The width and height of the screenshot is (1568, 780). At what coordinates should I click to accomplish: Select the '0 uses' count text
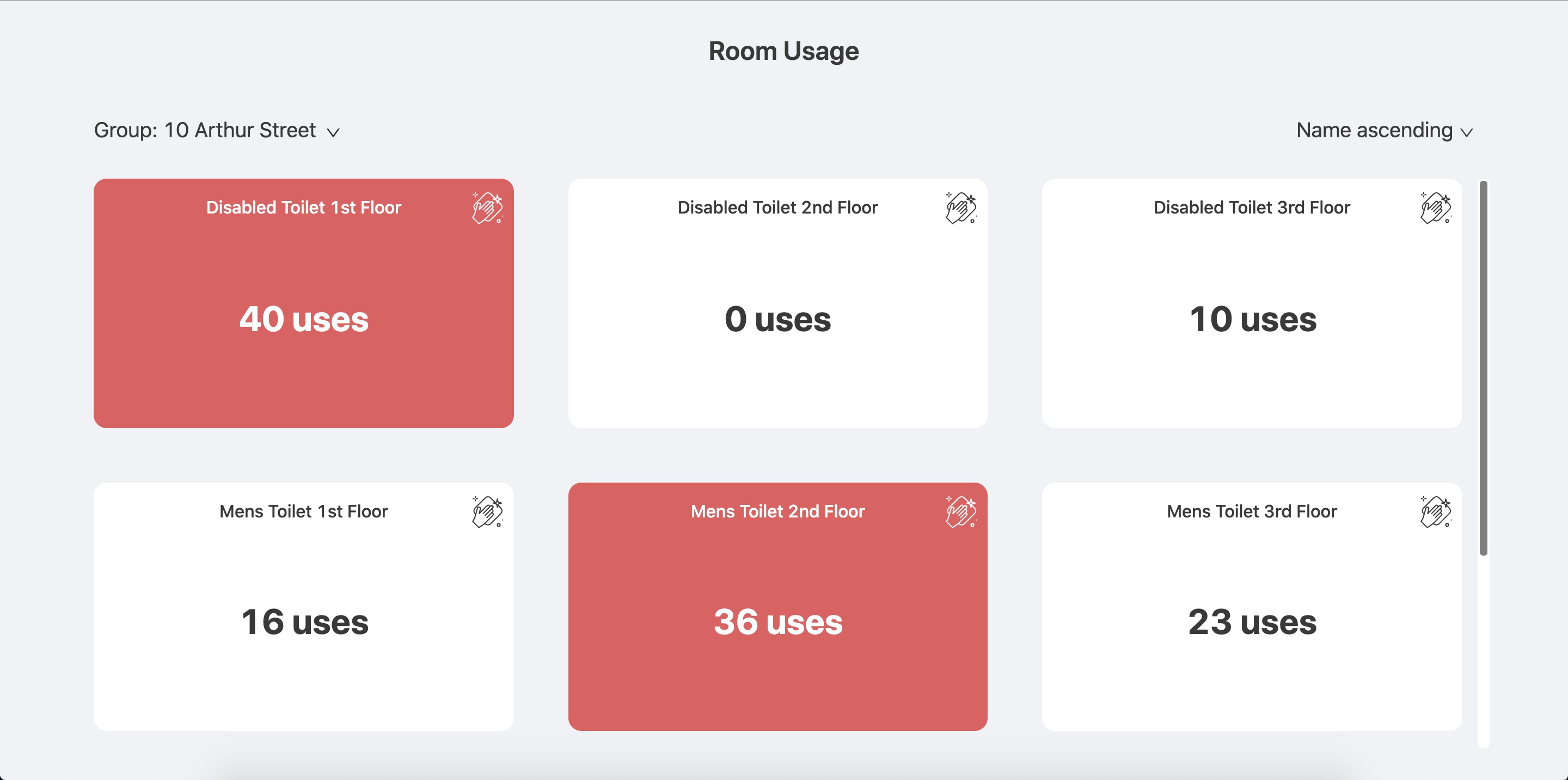click(x=777, y=319)
